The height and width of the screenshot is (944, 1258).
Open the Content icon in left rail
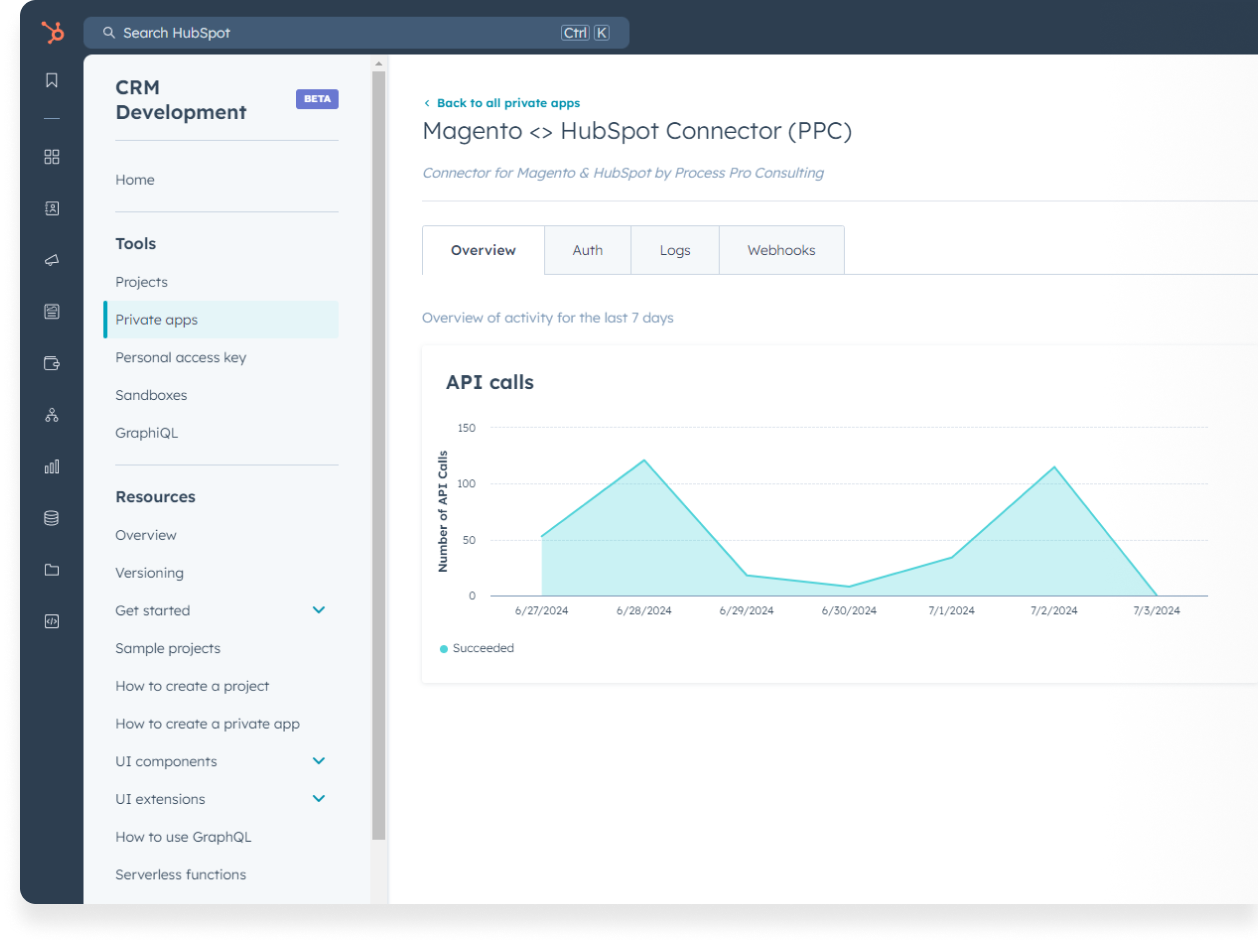(x=52, y=311)
